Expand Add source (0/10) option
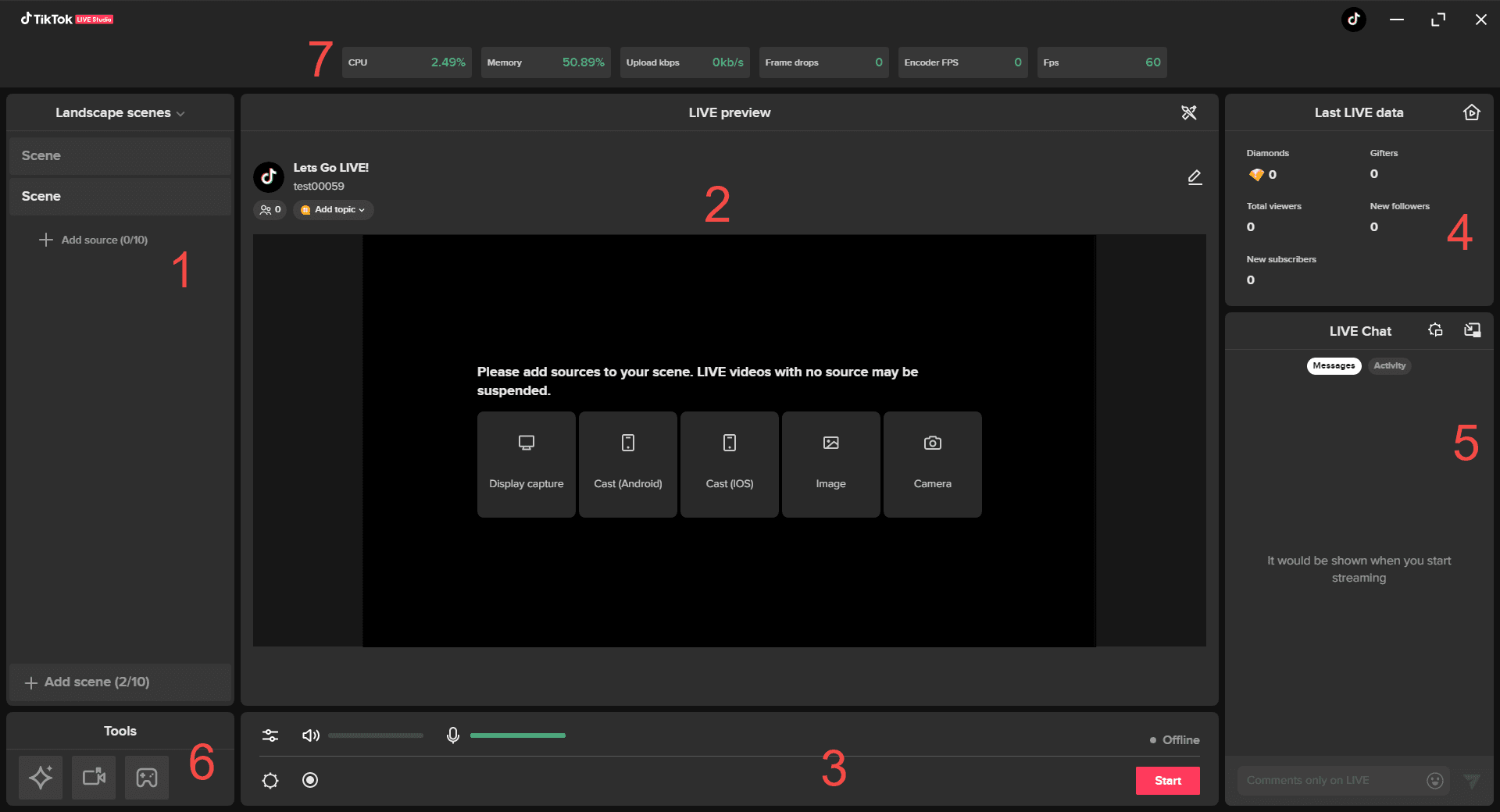 pyautogui.click(x=94, y=240)
